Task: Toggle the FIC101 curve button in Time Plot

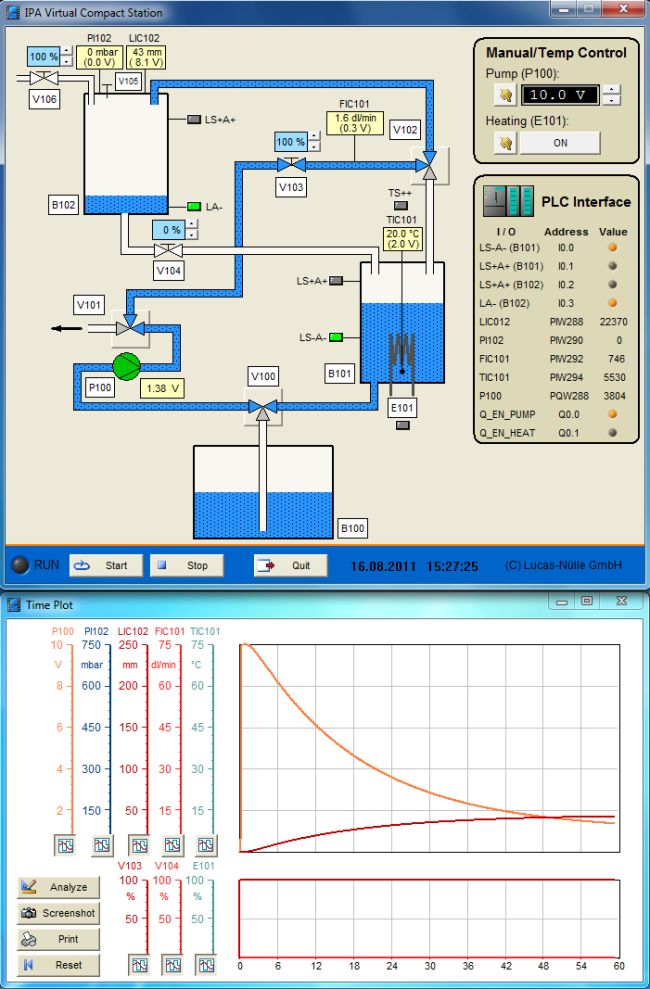Action: click(x=173, y=845)
